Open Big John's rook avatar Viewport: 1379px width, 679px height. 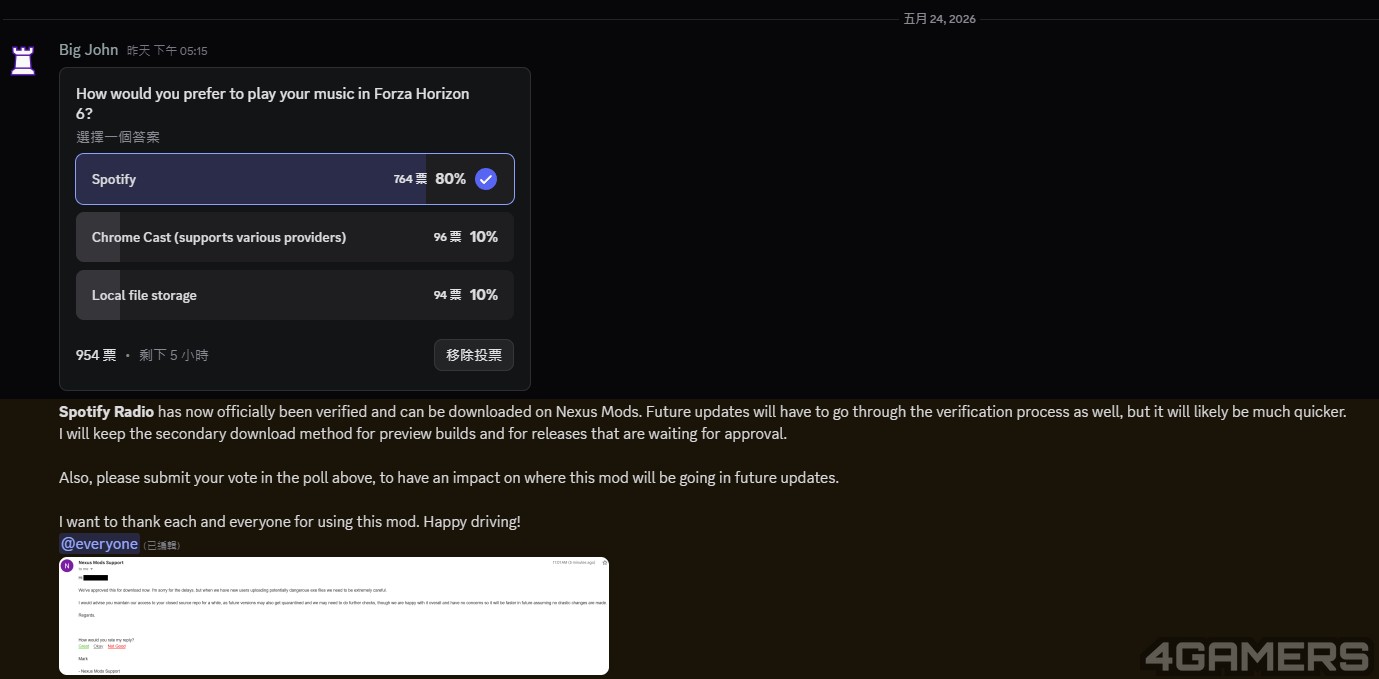(23, 60)
